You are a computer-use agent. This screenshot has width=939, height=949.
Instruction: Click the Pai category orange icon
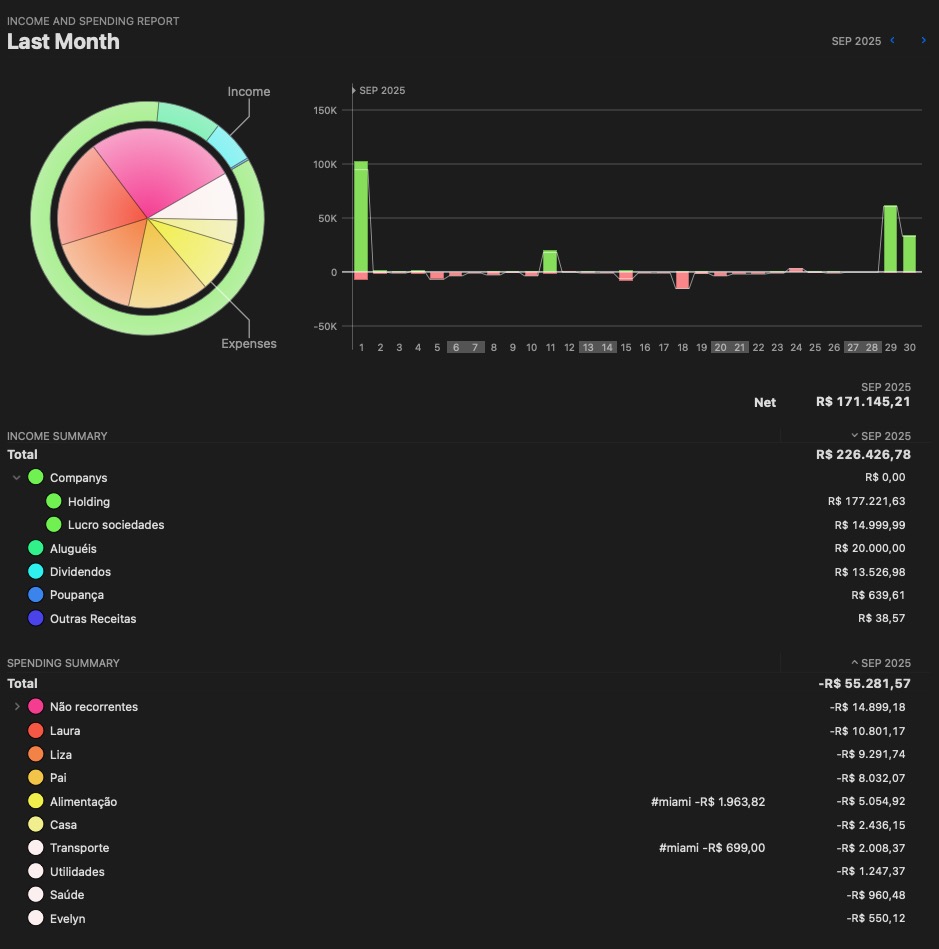[36, 778]
